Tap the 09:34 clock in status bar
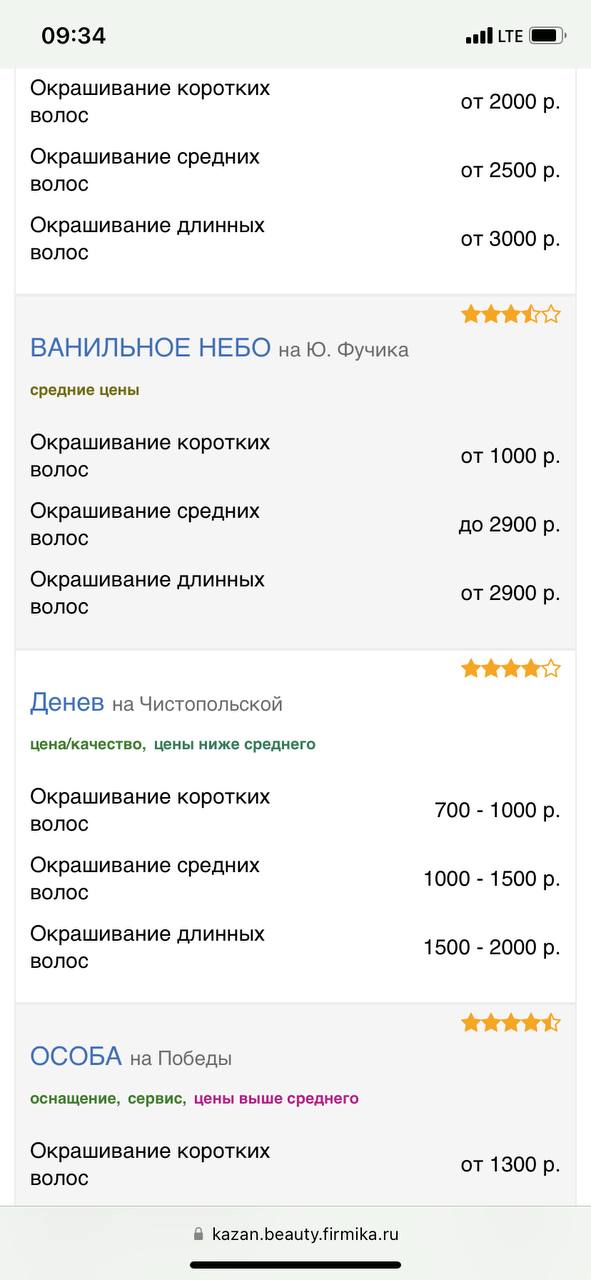Viewport: 591px width, 1280px height. pyautogui.click(x=74, y=36)
